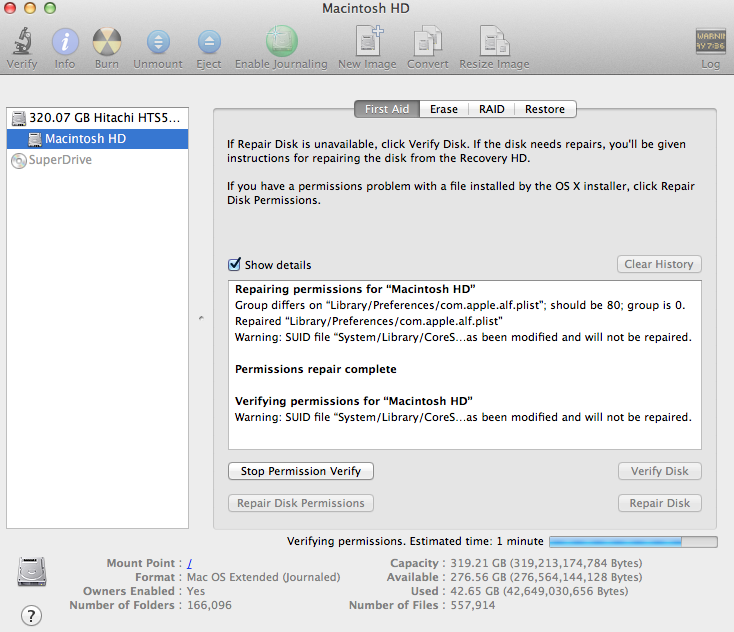Viewport: 734px width, 632px height.
Task: Click "Repairing permissions for Macintosh HD" log heading
Action: pyautogui.click(x=355, y=289)
